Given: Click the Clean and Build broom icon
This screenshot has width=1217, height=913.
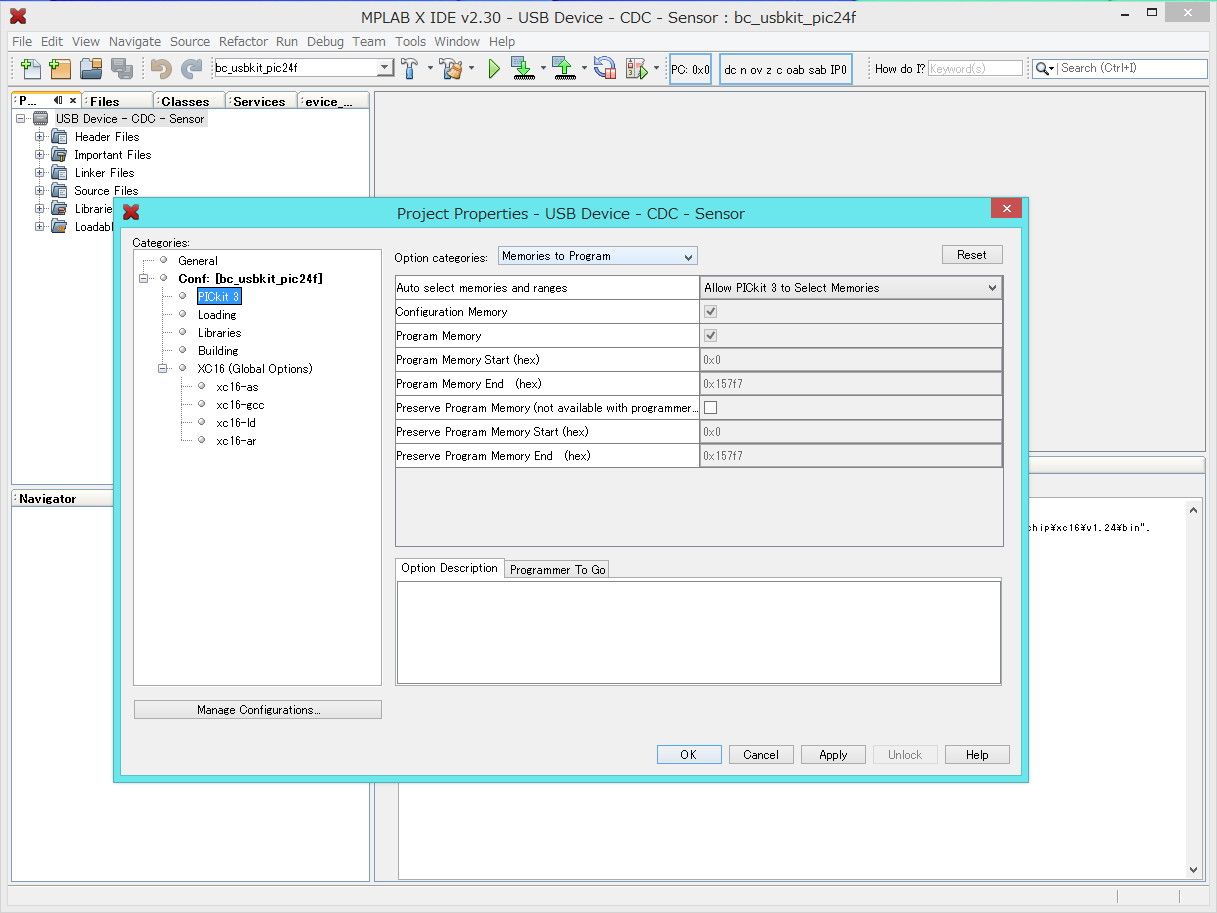Looking at the screenshot, I should [451, 68].
